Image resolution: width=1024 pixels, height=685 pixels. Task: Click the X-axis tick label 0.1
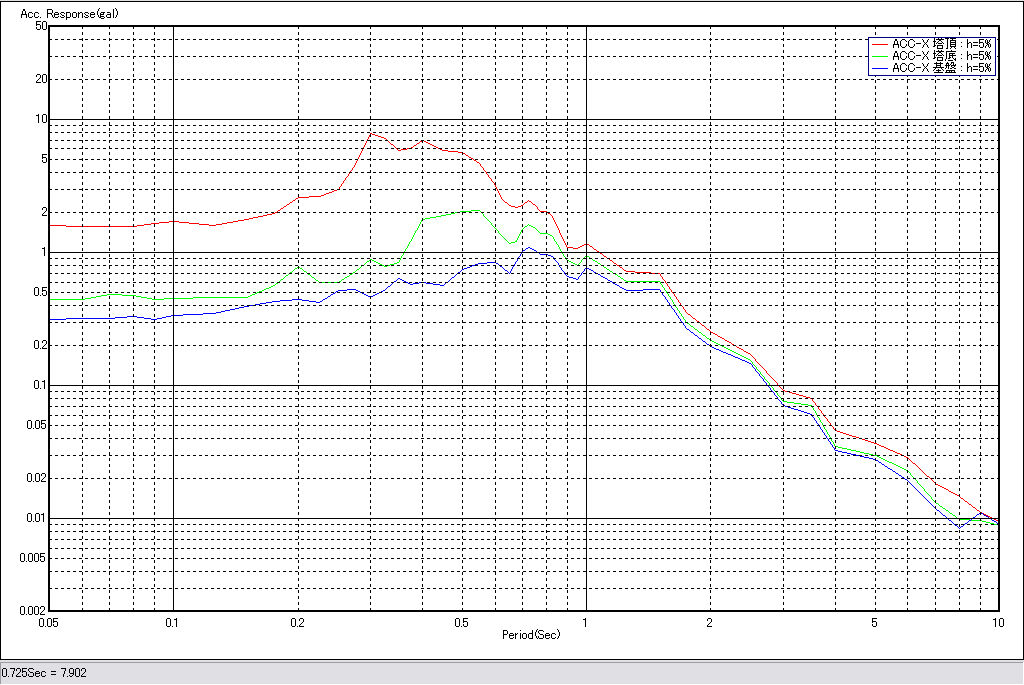[173, 622]
